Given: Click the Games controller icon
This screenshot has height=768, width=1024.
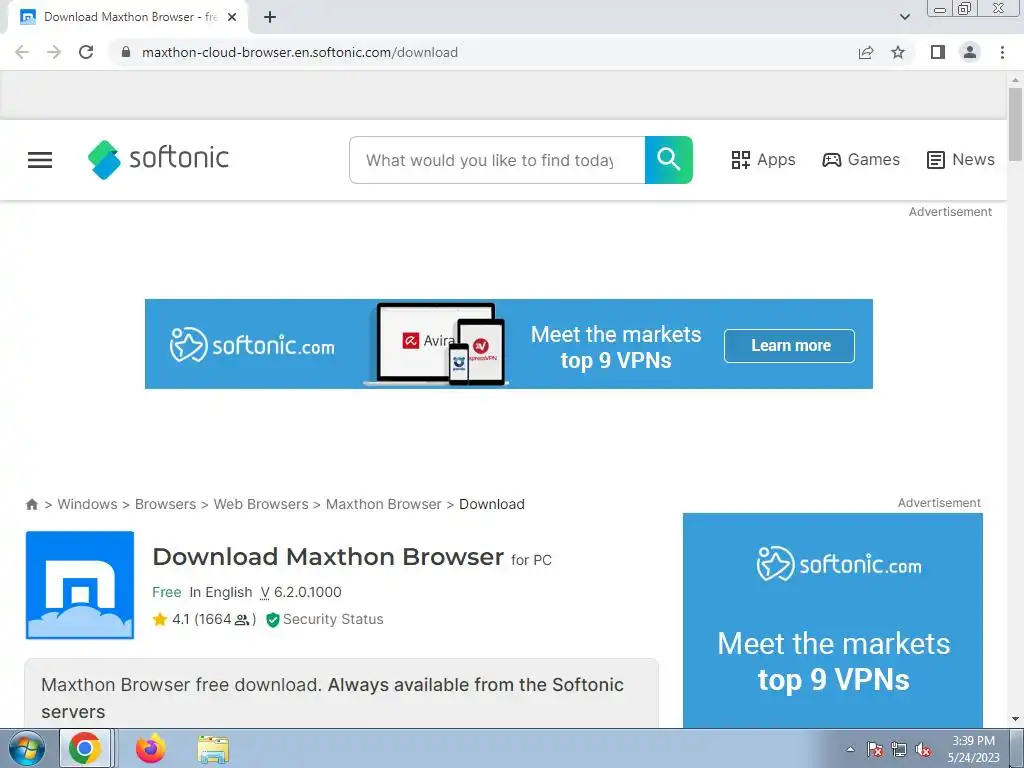Looking at the screenshot, I should [x=831, y=160].
